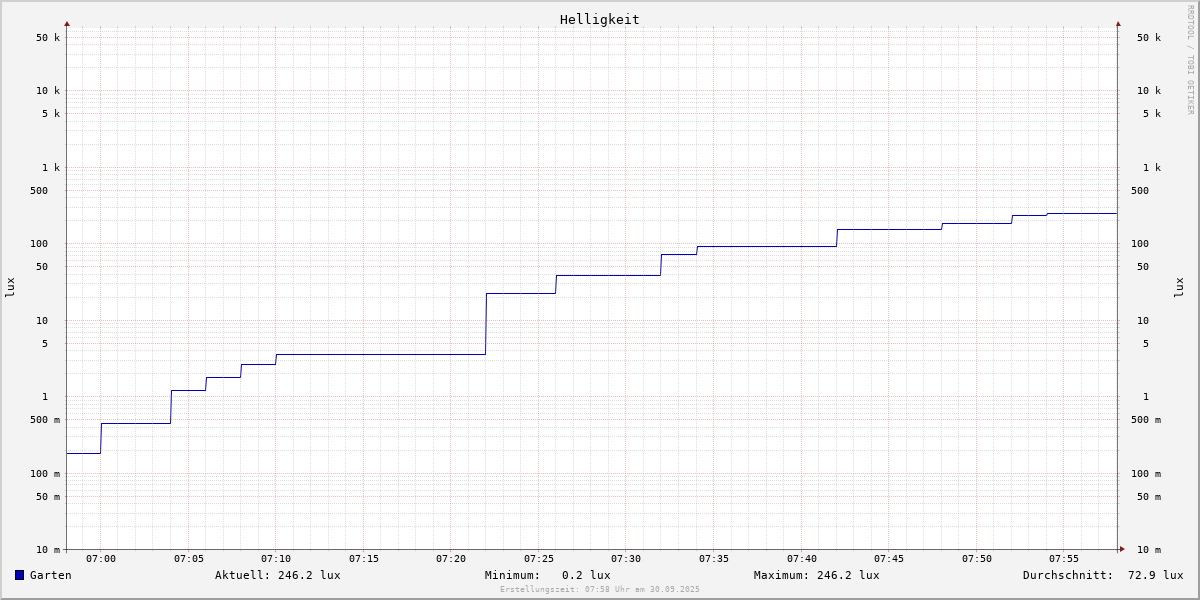Click the Erstellungszeit timestamp footer text
1200x600 pixels.
pyautogui.click(x=600, y=590)
